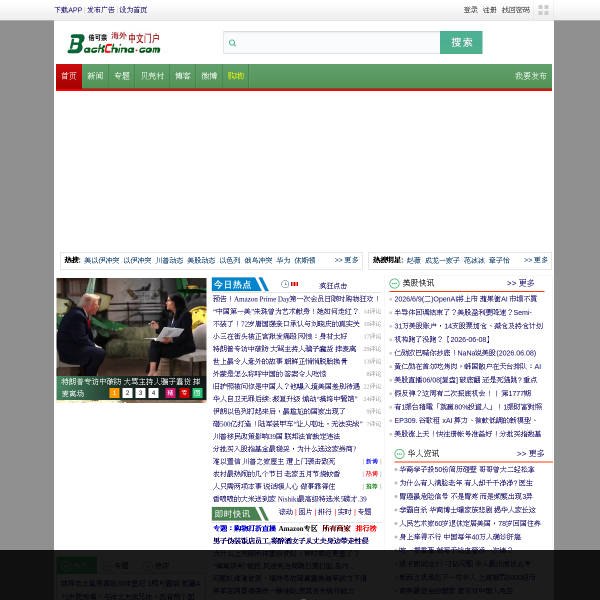This screenshot has height=600, width=600.
Task: Select 图片 filter next to 即时快讯
Action: point(305,512)
